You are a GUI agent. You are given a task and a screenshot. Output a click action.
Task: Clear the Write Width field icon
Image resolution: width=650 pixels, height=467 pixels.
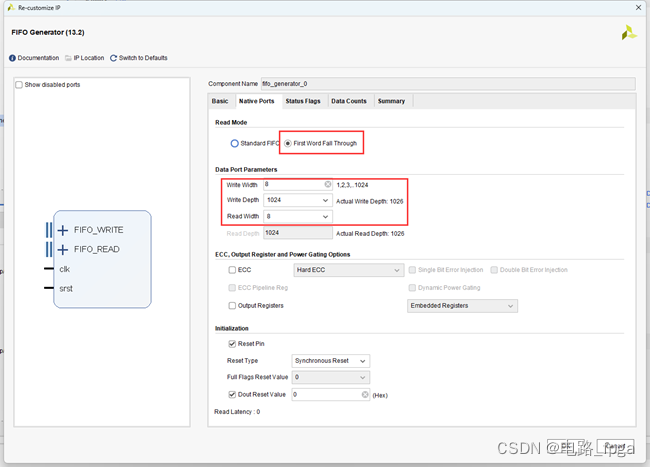click(x=327, y=184)
